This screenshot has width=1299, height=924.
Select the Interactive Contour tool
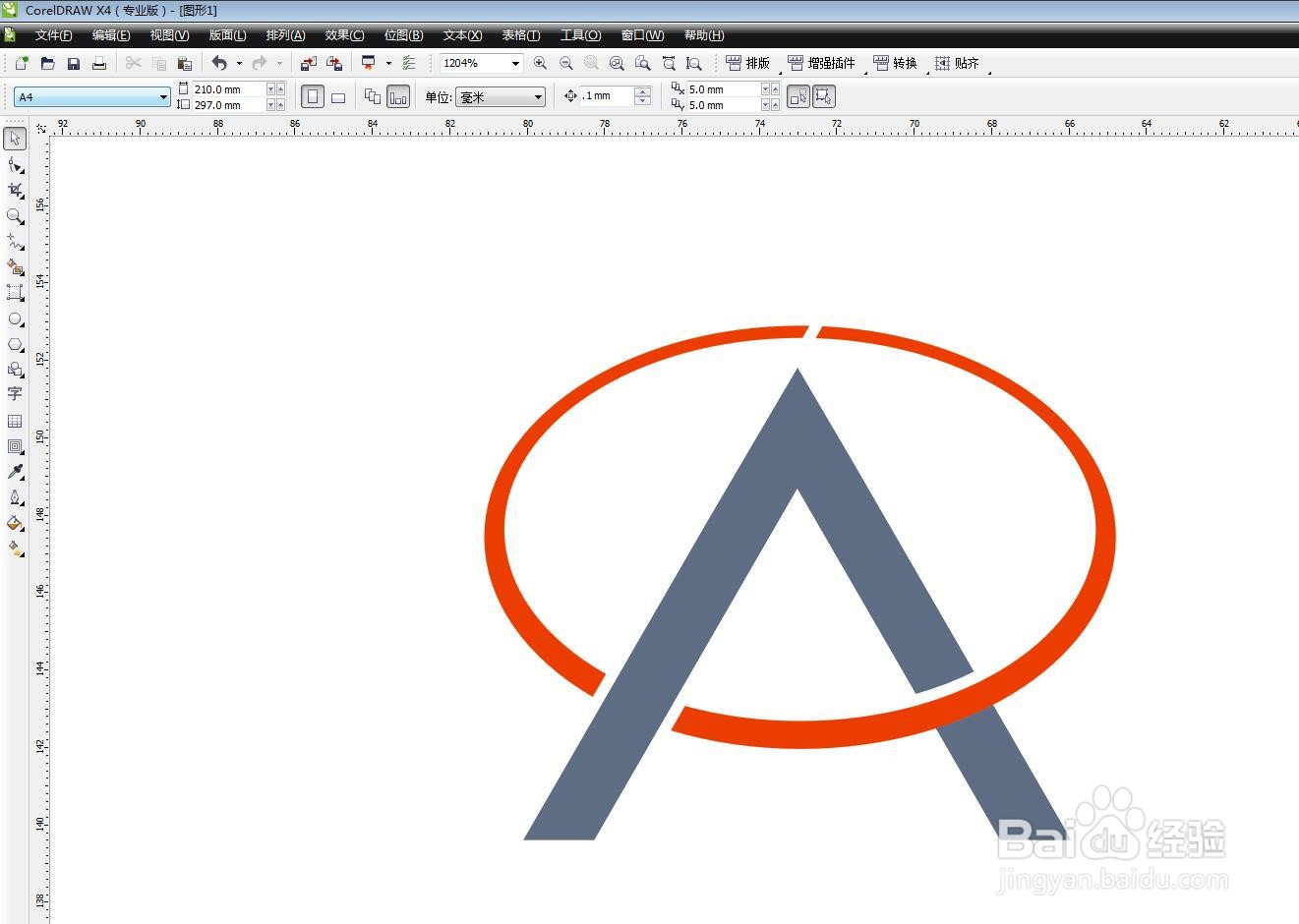tap(15, 446)
